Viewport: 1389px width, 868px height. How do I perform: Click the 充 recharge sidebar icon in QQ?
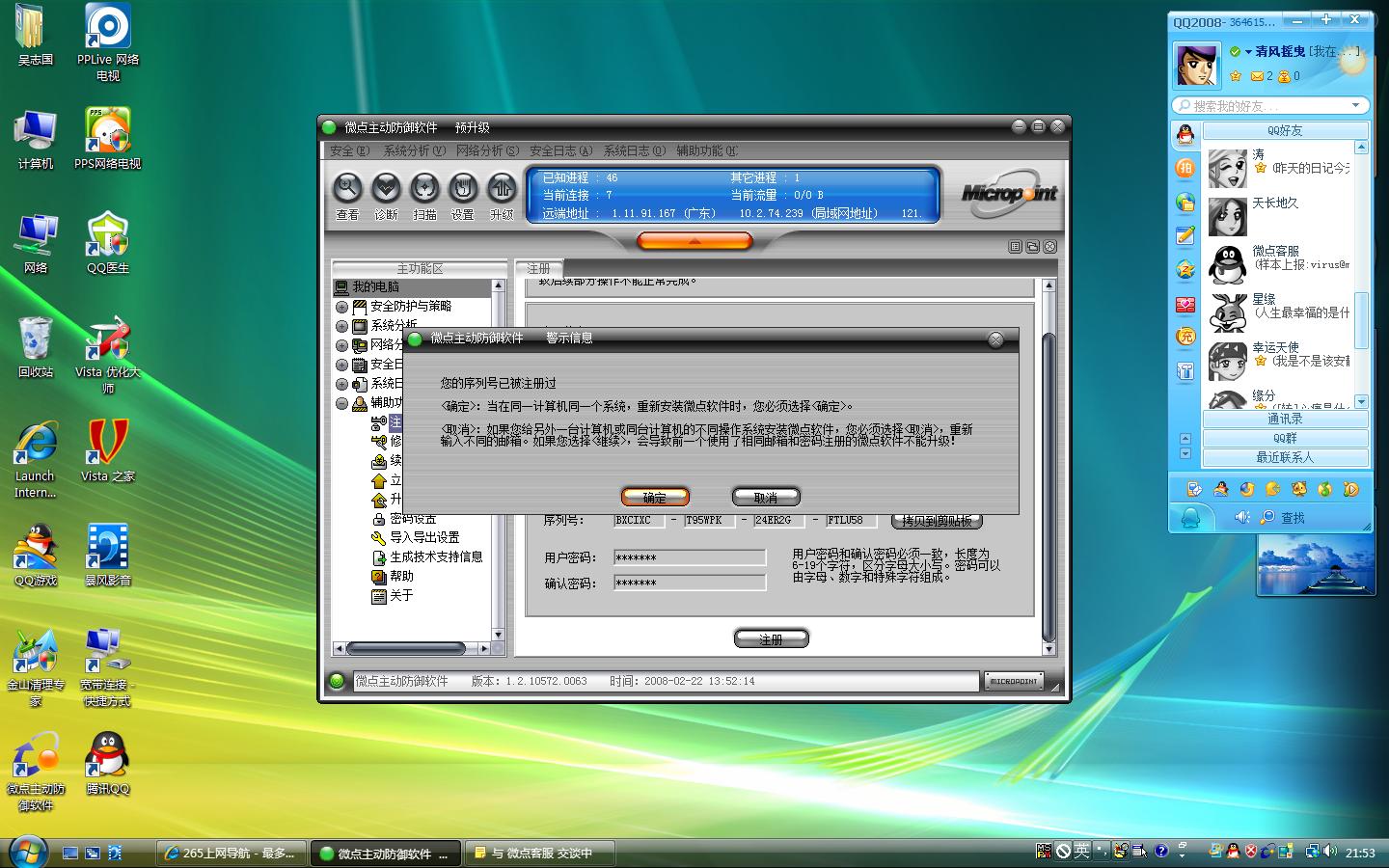[x=1185, y=337]
